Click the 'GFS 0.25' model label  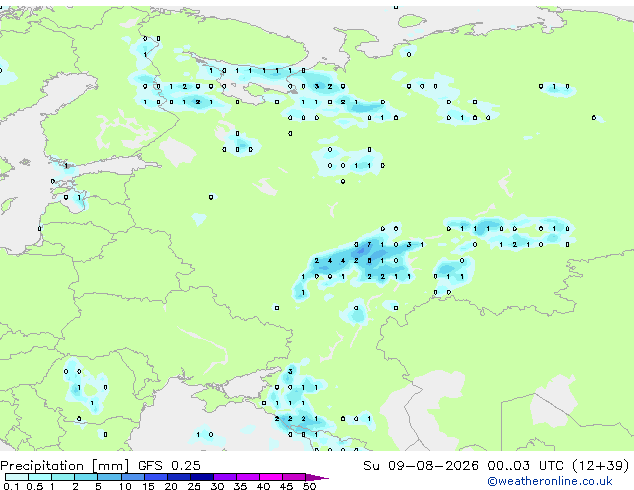click(169, 466)
